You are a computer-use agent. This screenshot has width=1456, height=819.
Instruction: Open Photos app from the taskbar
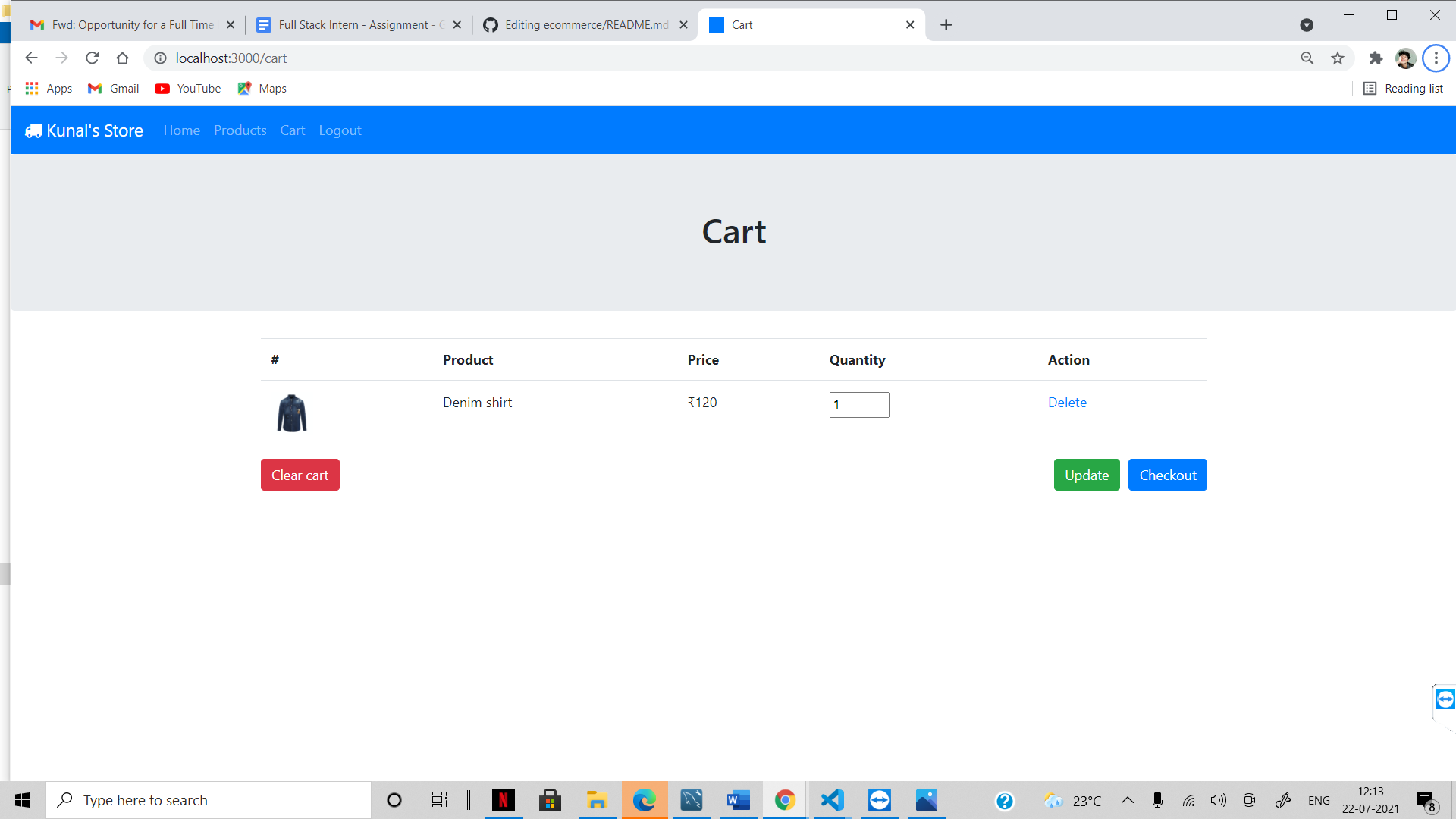(x=927, y=800)
